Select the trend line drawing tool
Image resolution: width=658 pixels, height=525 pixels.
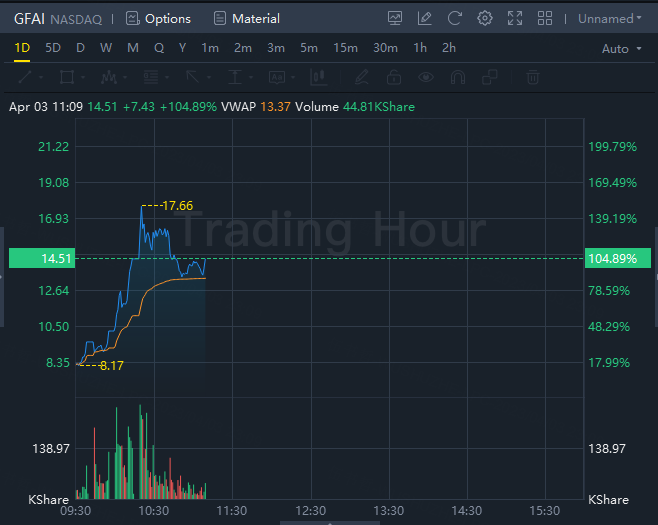click(25, 77)
